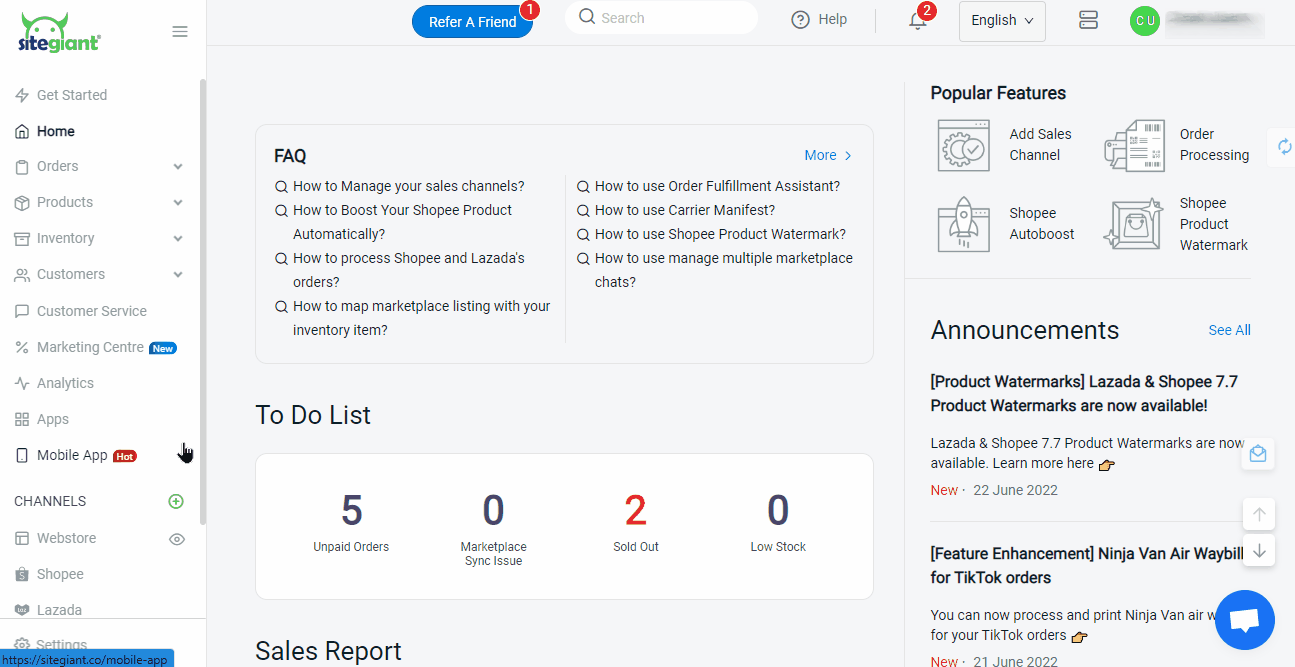Open the English language dropdown
The width and height of the screenshot is (1295, 667).
click(1002, 21)
